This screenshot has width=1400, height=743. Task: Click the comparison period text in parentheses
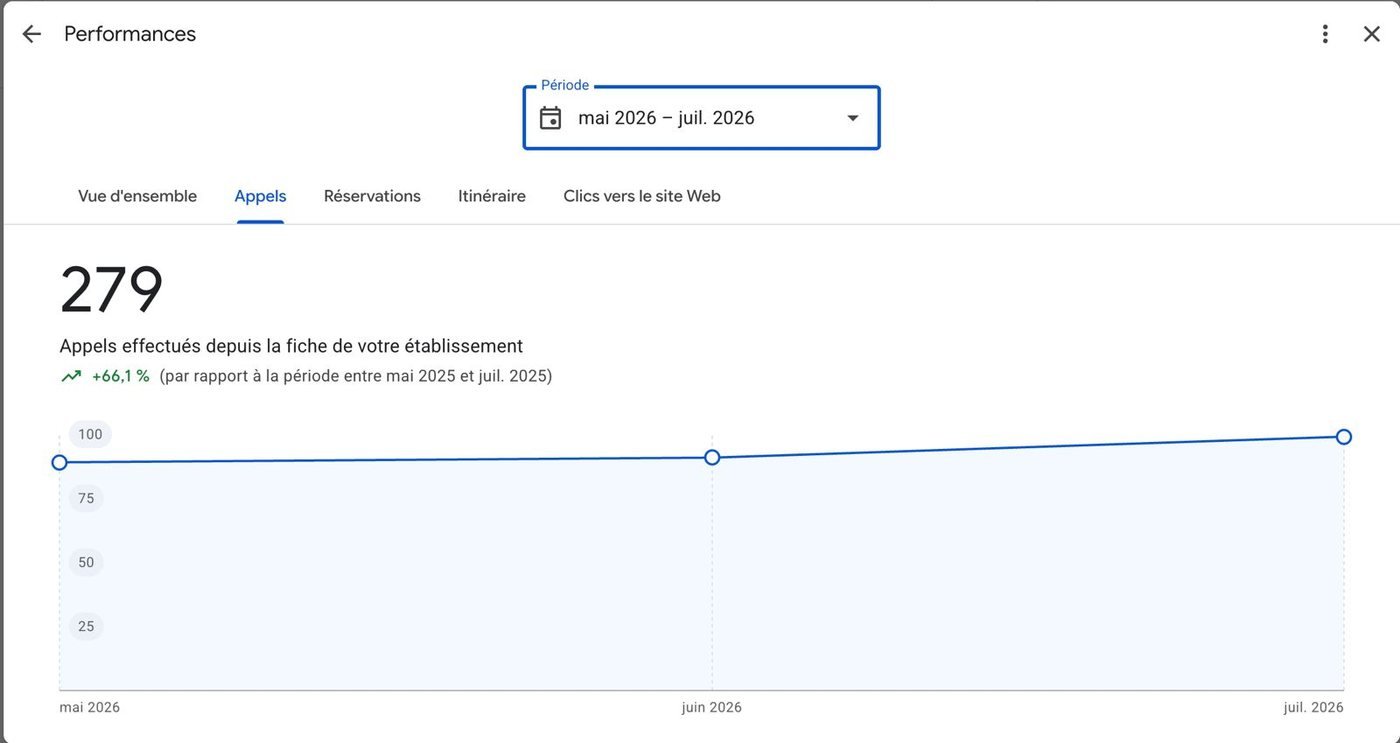[x=356, y=376]
